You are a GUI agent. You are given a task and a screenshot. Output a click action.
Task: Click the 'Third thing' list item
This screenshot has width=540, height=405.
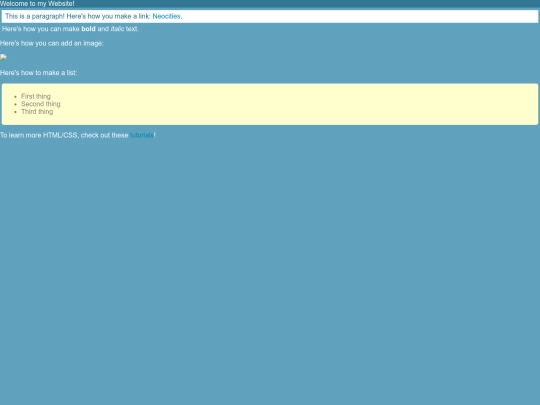(37, 112)
